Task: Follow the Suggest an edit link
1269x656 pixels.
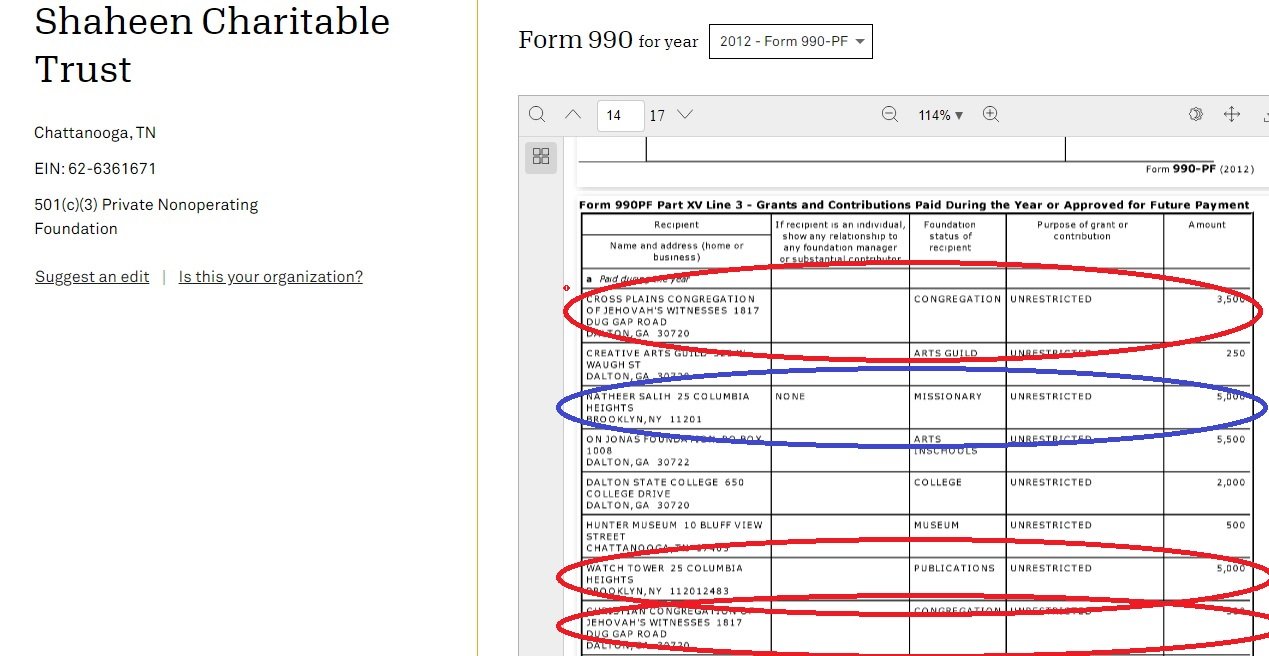Action: [x=92, y=277]
